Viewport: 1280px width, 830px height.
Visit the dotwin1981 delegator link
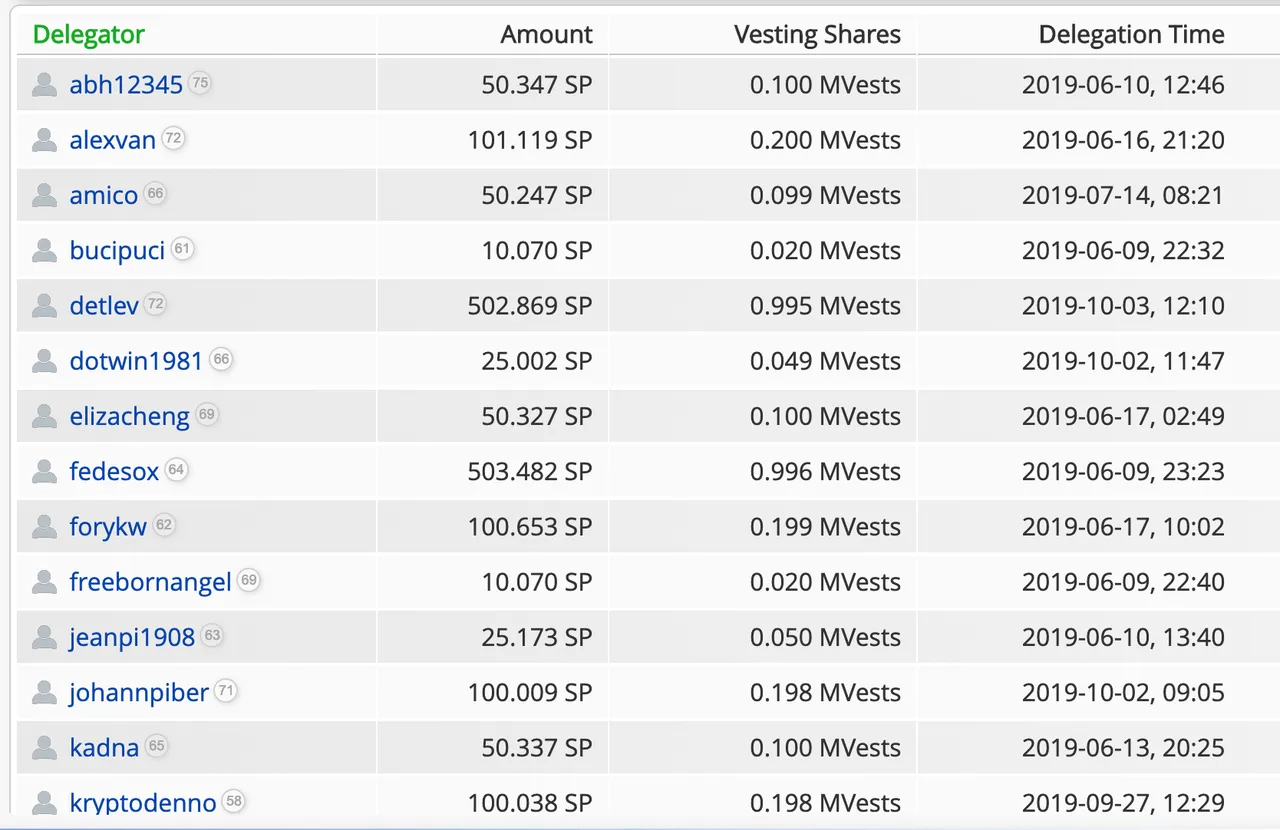136,361
